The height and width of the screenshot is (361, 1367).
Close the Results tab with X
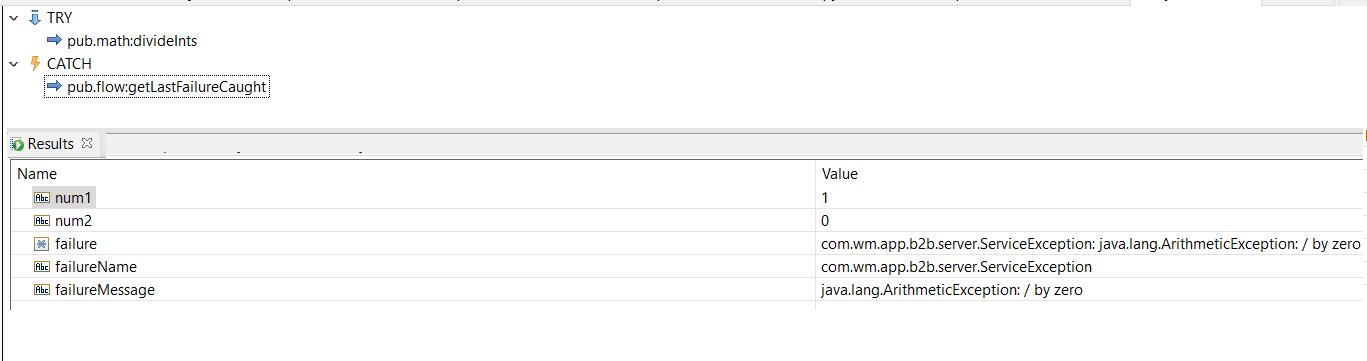tap(87, 143)
